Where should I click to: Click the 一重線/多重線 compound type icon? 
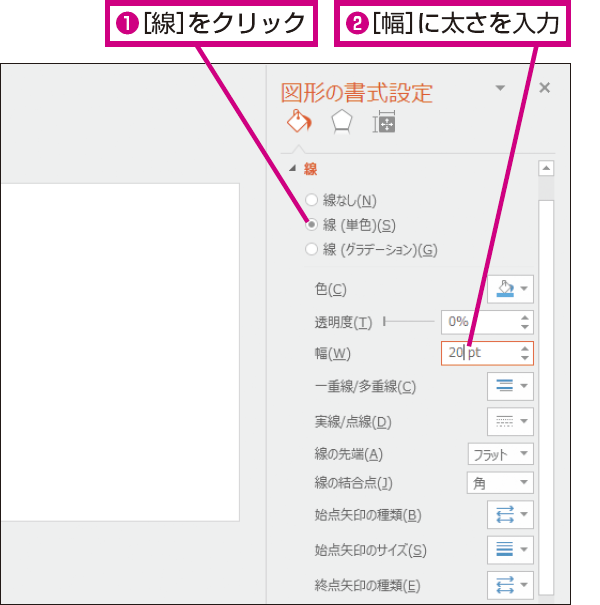[504, 386]
